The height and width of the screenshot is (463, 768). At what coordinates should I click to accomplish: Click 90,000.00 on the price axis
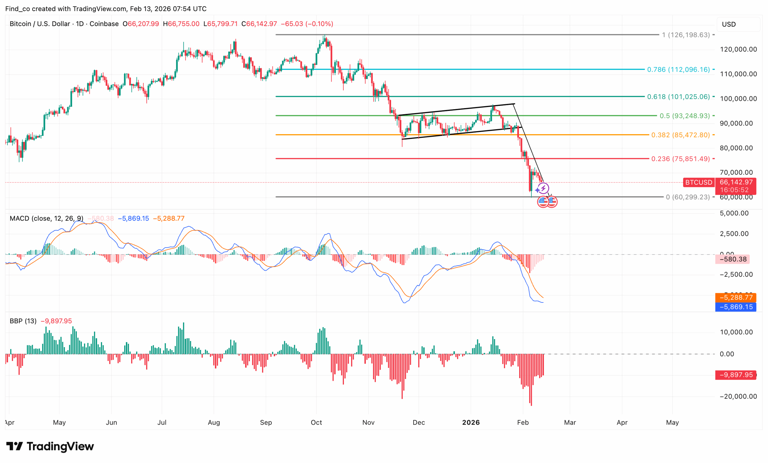point(736,123)
